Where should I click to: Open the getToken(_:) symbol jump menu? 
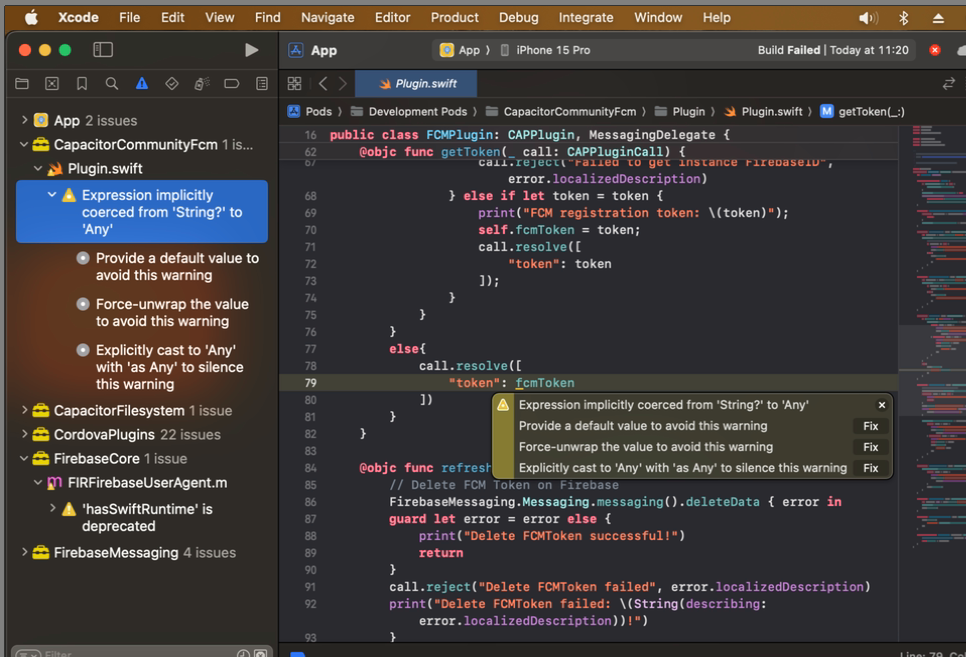[x=862, y=112]
